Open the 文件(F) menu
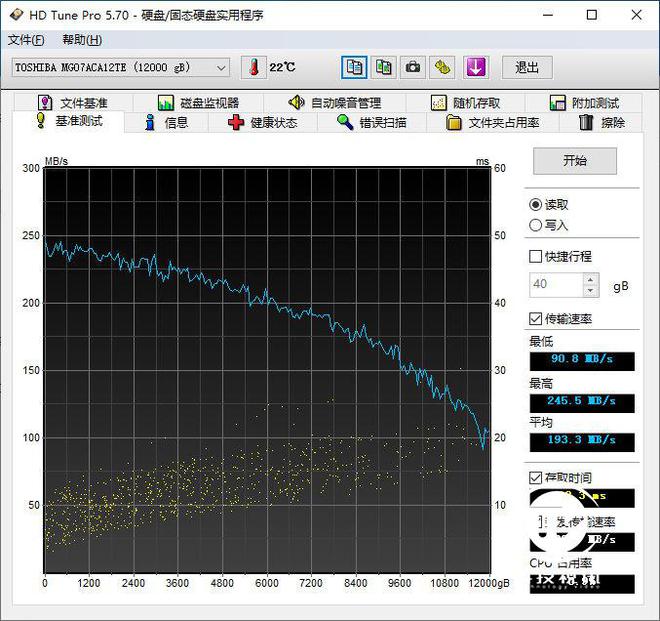 [x=26, y=40]
